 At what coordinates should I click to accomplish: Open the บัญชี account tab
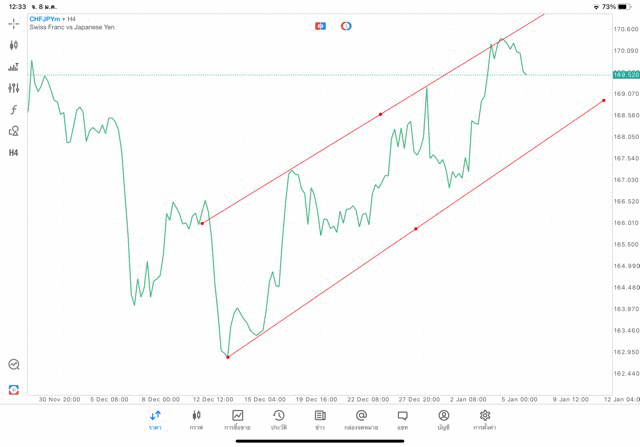point(443,420)
